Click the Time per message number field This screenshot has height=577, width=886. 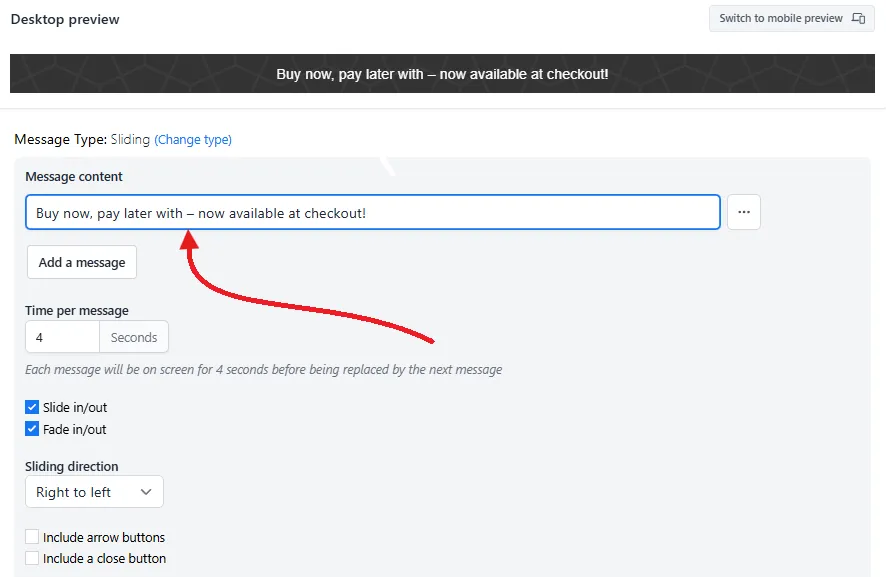62,337
